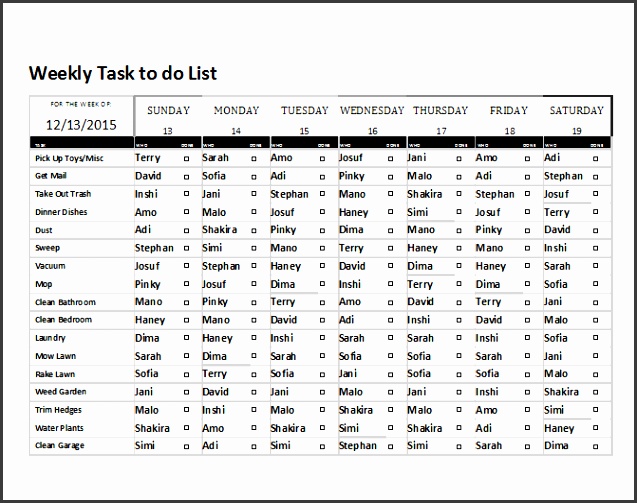Viewport: 637px width, 503px height.
Task: Select the 'Rake Lawn' task label
Action: click(x=55, y=374)
